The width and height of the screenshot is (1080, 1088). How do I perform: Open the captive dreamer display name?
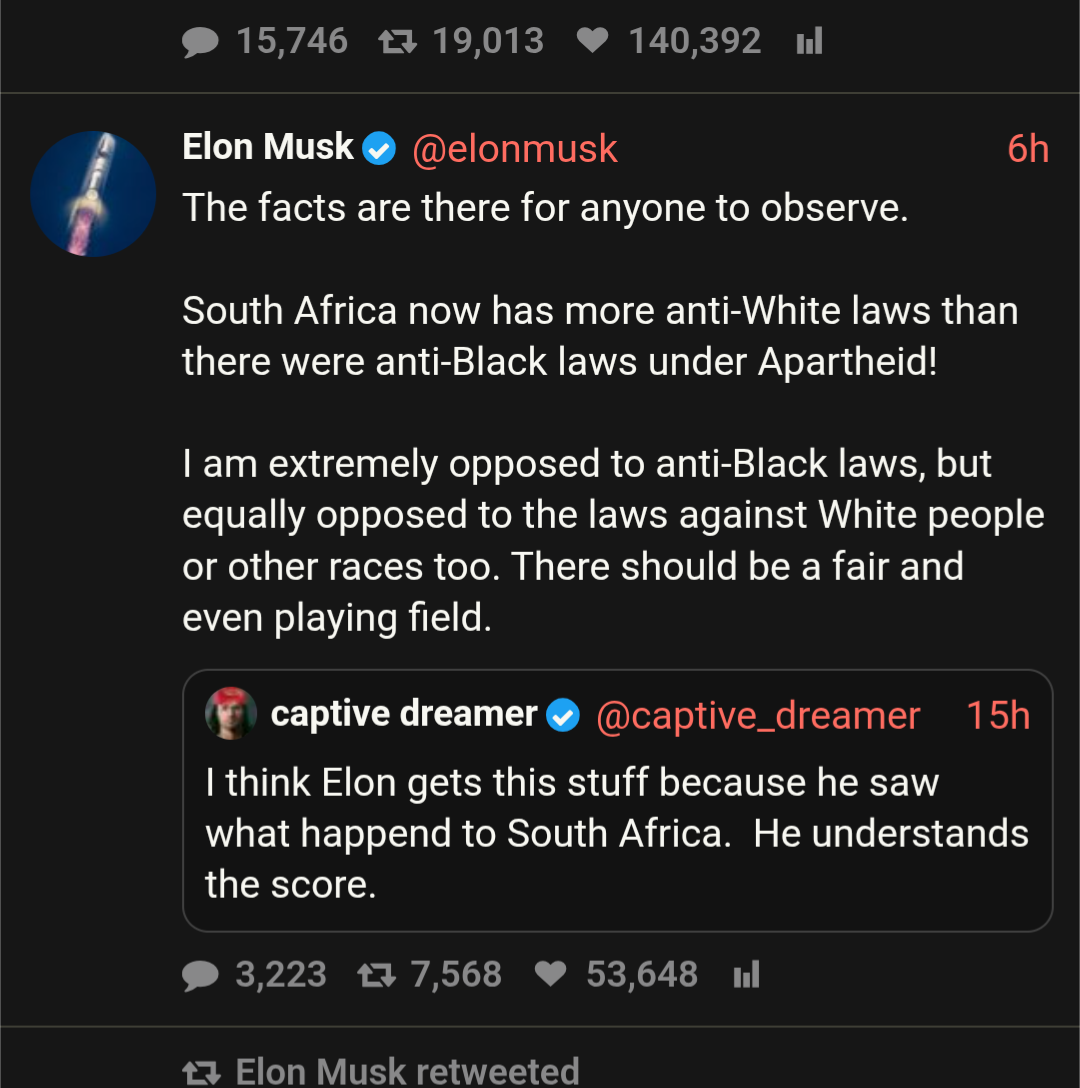pos(404,714)
